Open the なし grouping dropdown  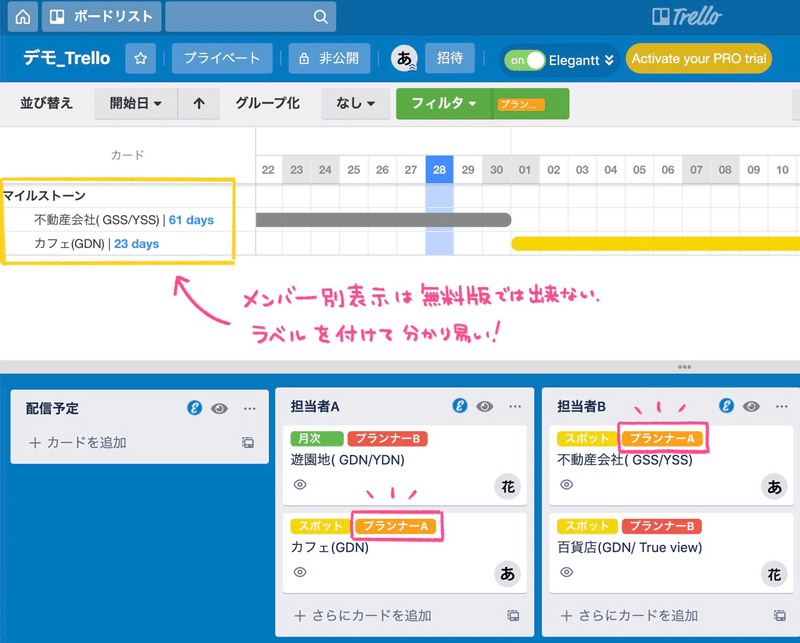coord(356,103)
